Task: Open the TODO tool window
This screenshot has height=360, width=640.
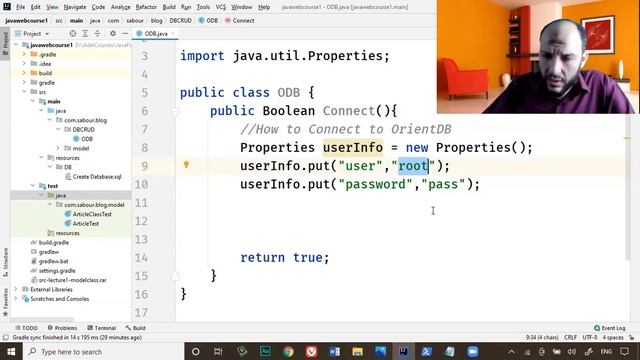Action: click(x=27, y=328)
